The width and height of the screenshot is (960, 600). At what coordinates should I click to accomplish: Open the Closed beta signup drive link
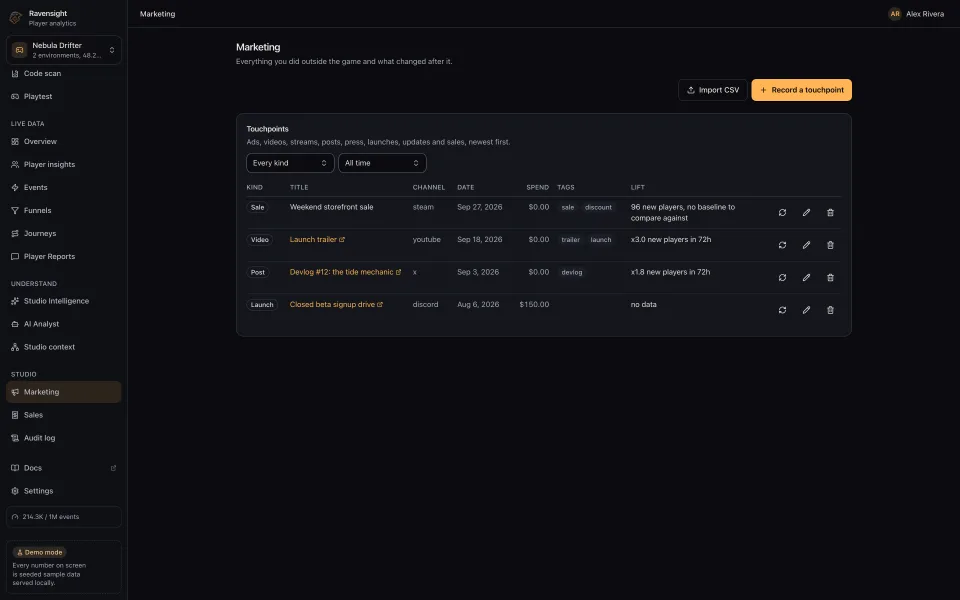point(336,304)
